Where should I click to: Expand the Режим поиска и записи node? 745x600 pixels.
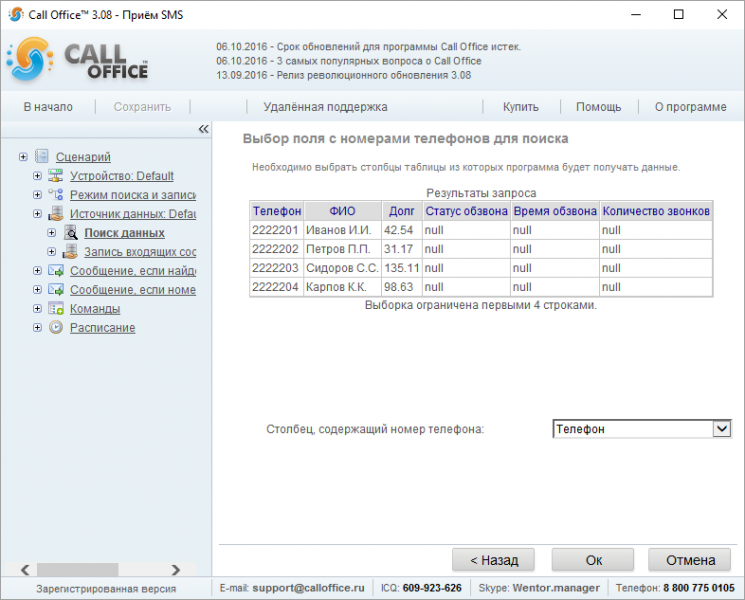coord(38,195)
